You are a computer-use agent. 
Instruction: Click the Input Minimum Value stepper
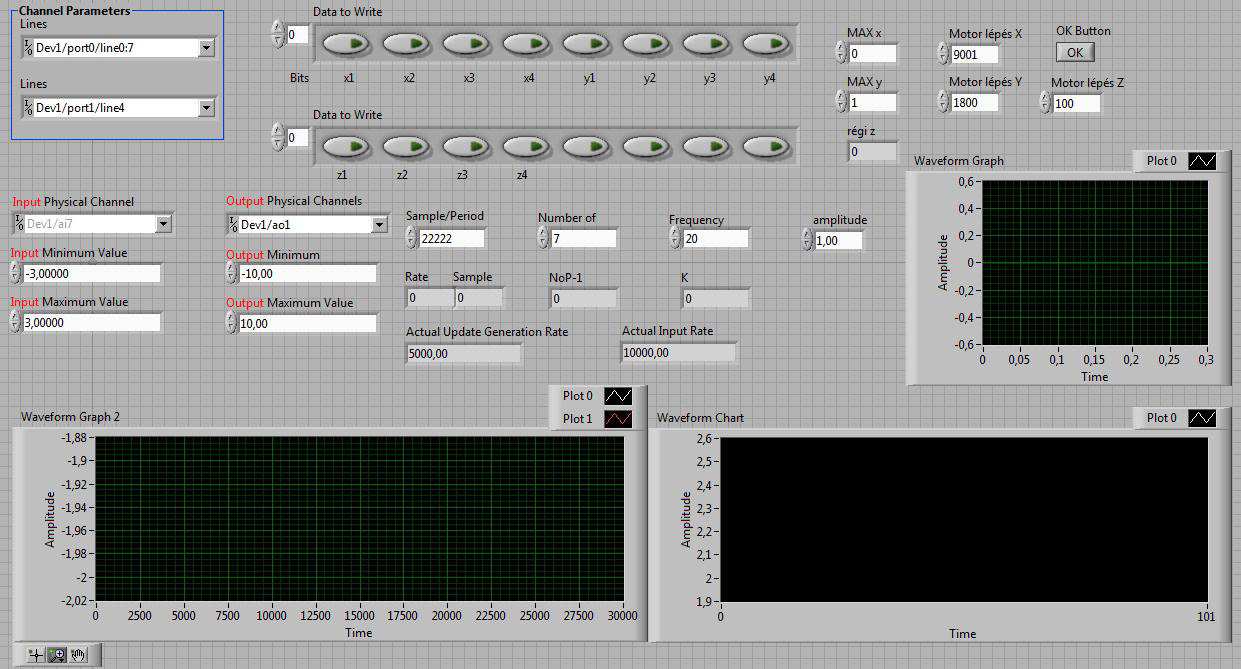15,273
